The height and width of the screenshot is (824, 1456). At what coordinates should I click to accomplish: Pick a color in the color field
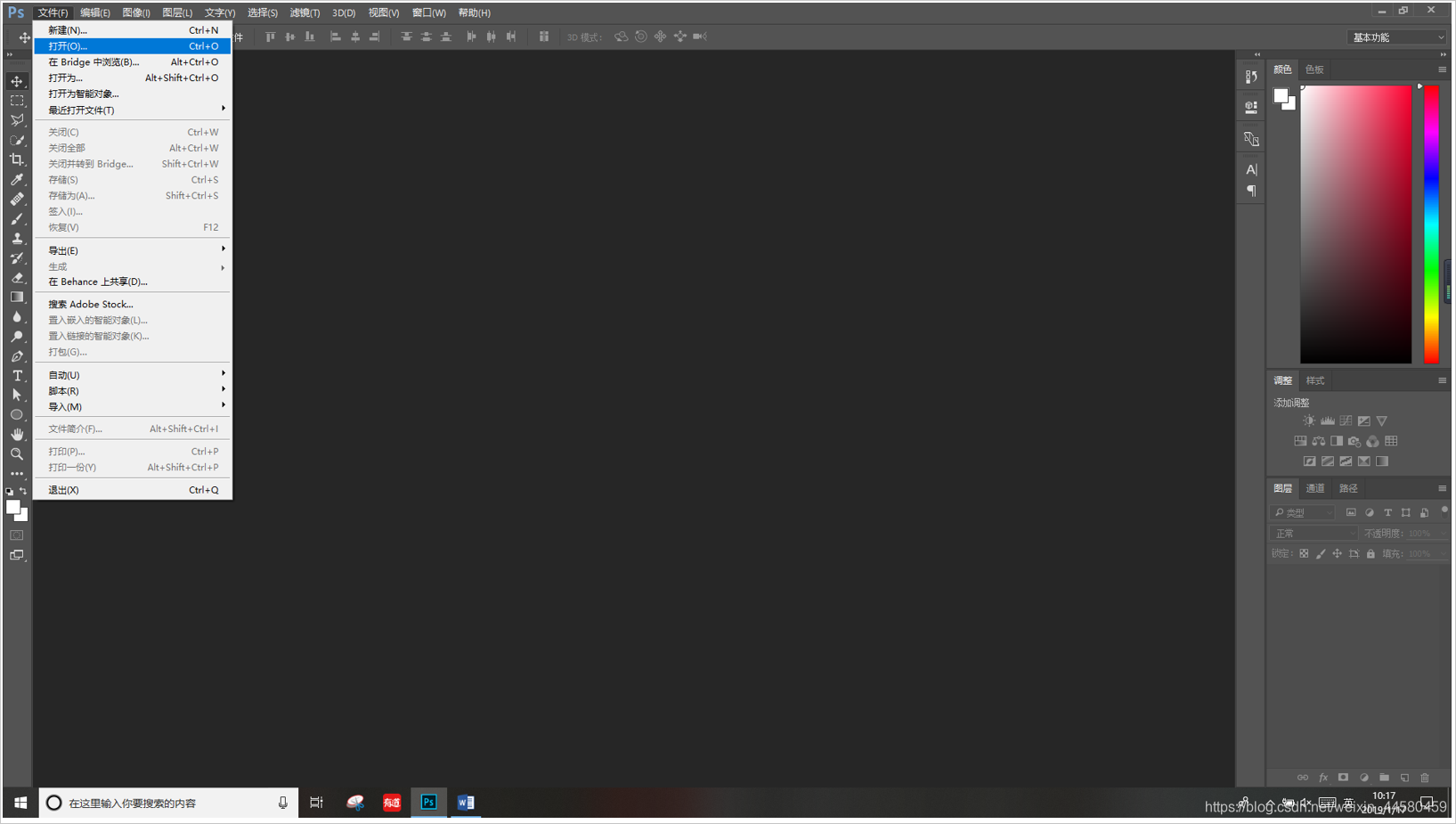[1356, 224]
